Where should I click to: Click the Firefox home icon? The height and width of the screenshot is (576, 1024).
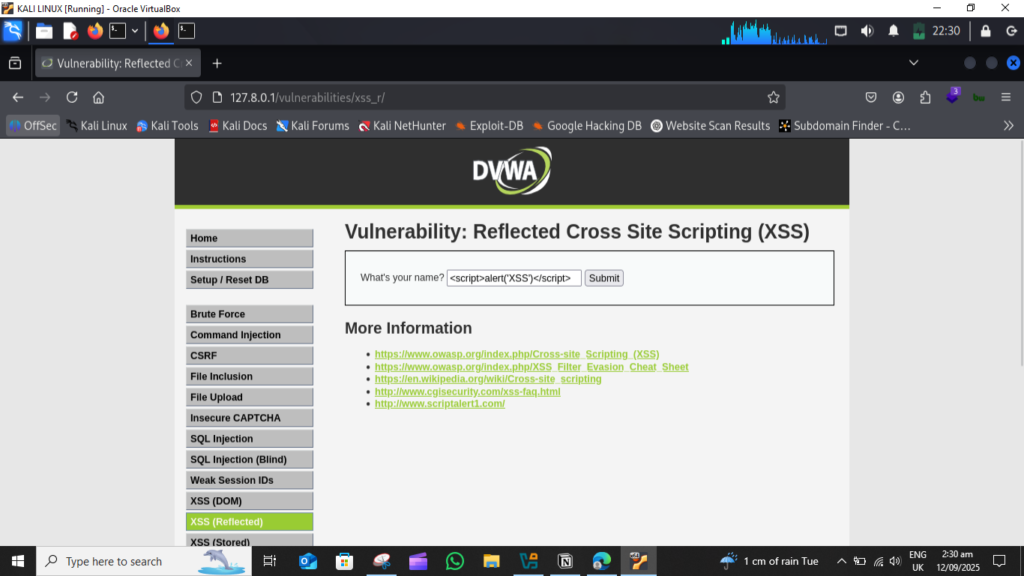[x=98, y=97]
